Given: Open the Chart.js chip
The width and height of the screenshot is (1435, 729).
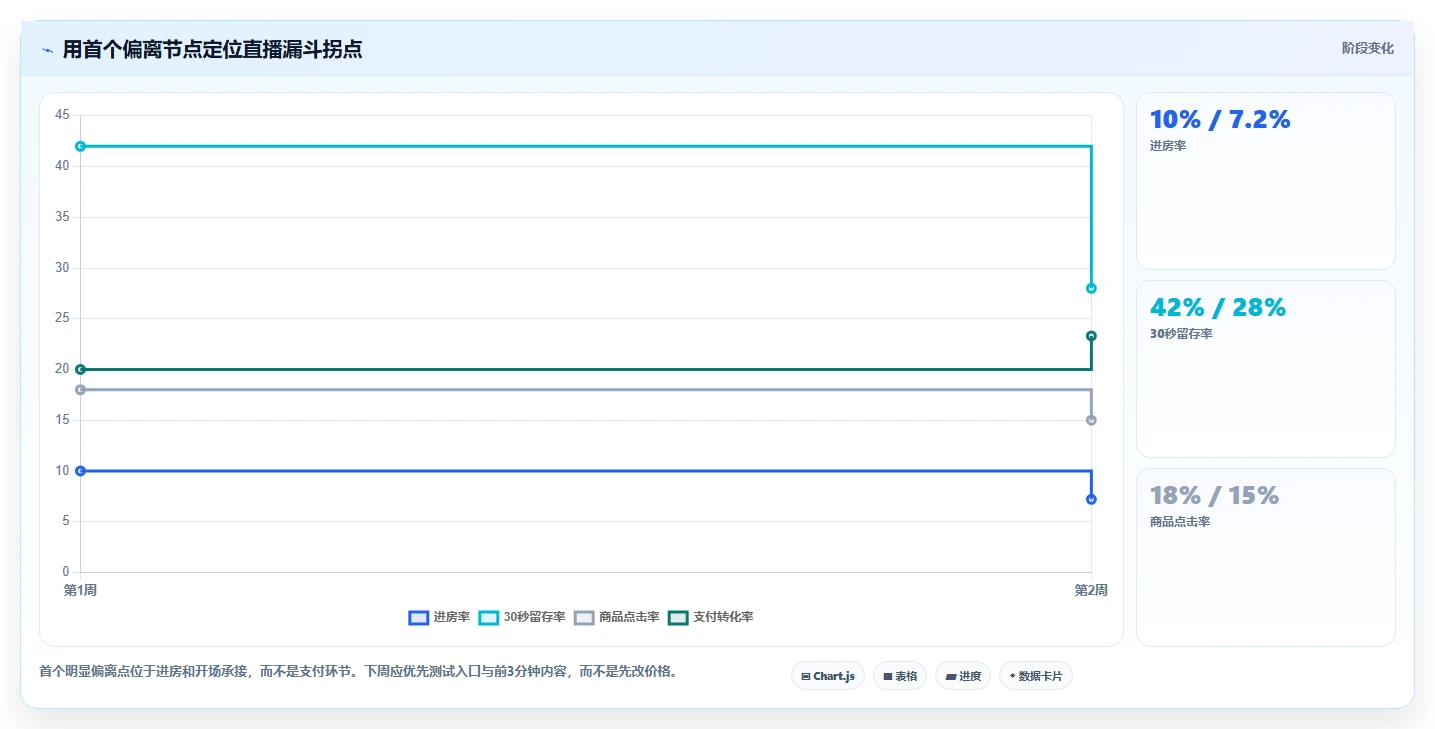Looking at the screenshot, I should [x=828, y=676].
